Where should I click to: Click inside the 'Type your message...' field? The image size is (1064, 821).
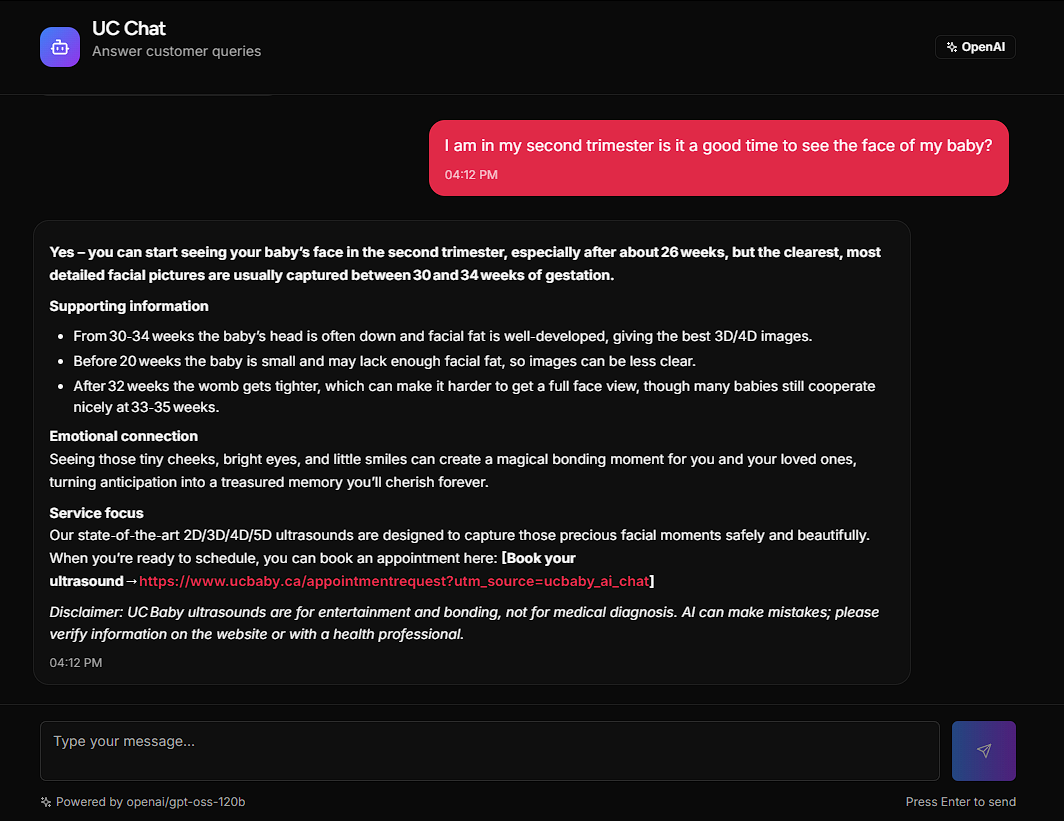489,750
